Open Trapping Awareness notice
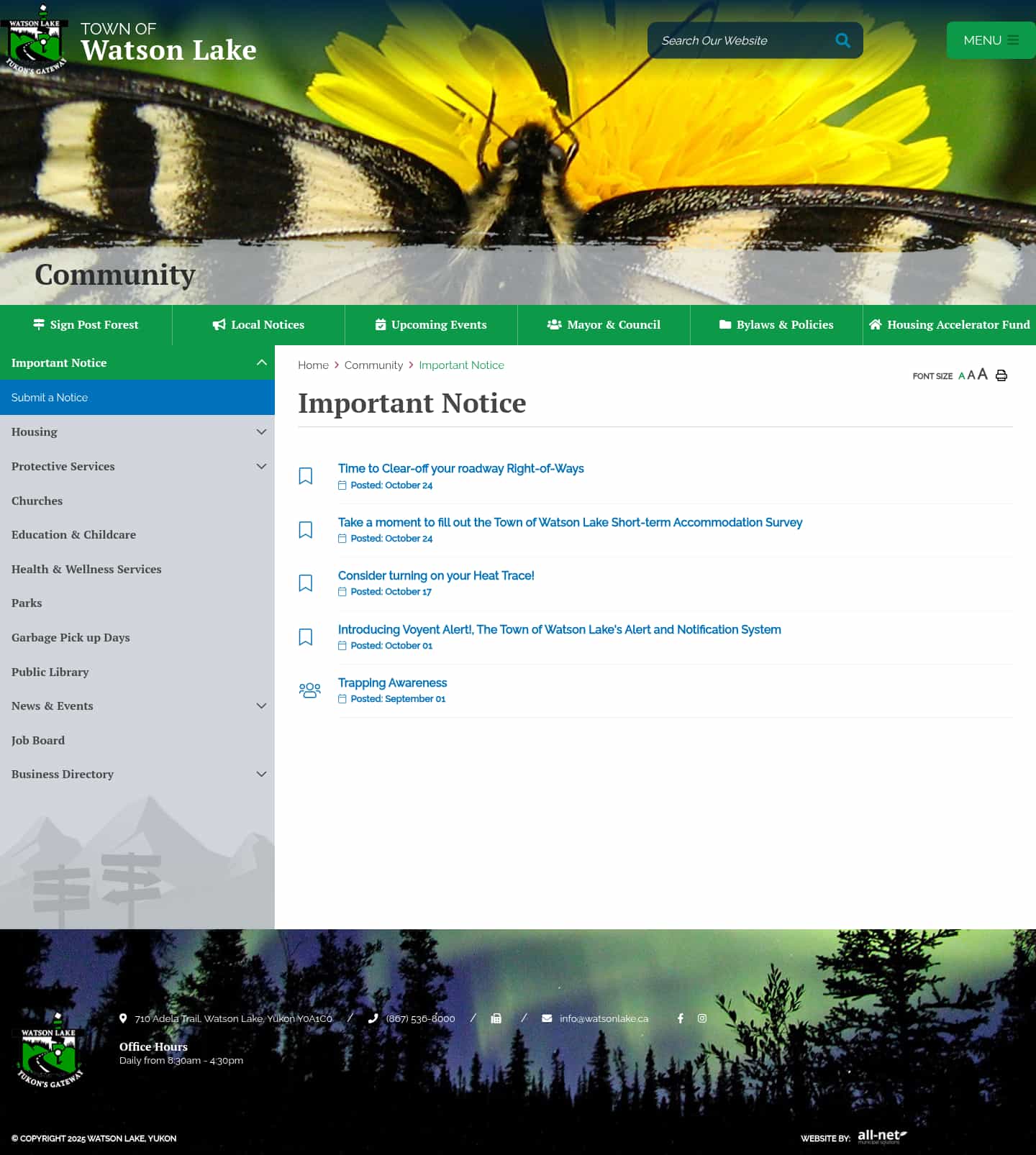Viewport: 1036px width, 1155px height. pos(392,683)
